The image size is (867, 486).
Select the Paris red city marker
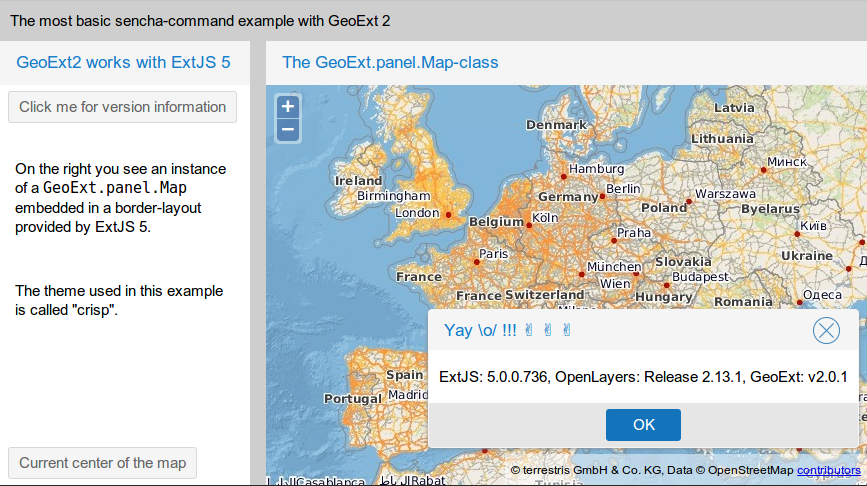coord(477,262)
